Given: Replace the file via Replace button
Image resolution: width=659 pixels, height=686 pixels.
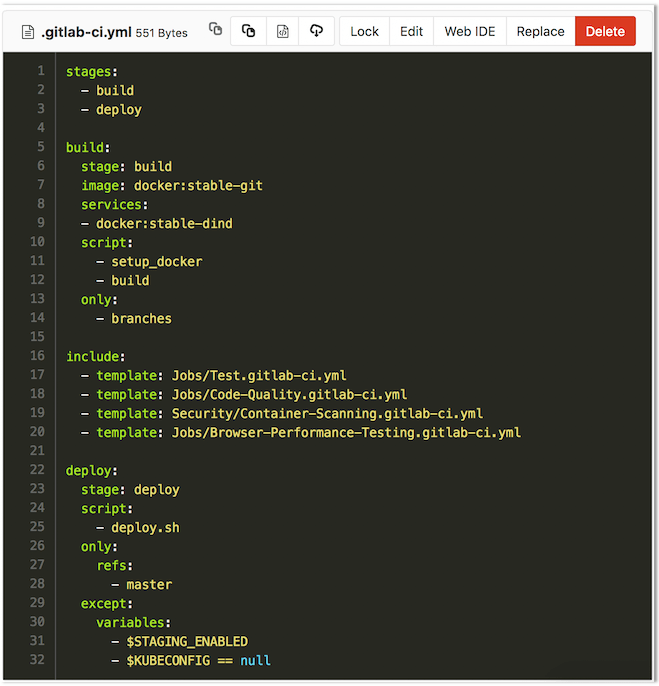Looking at the screenshot, I should (x=540, y=31).
